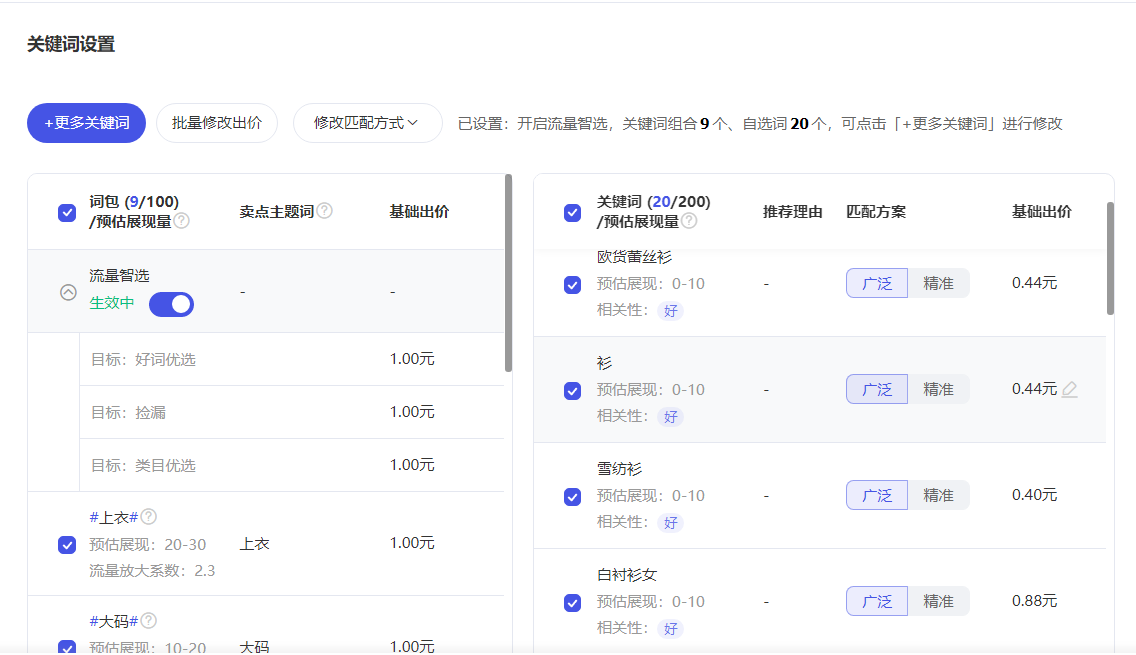
Task: Select 精准 match for 衫
Action: pos(938,390)
